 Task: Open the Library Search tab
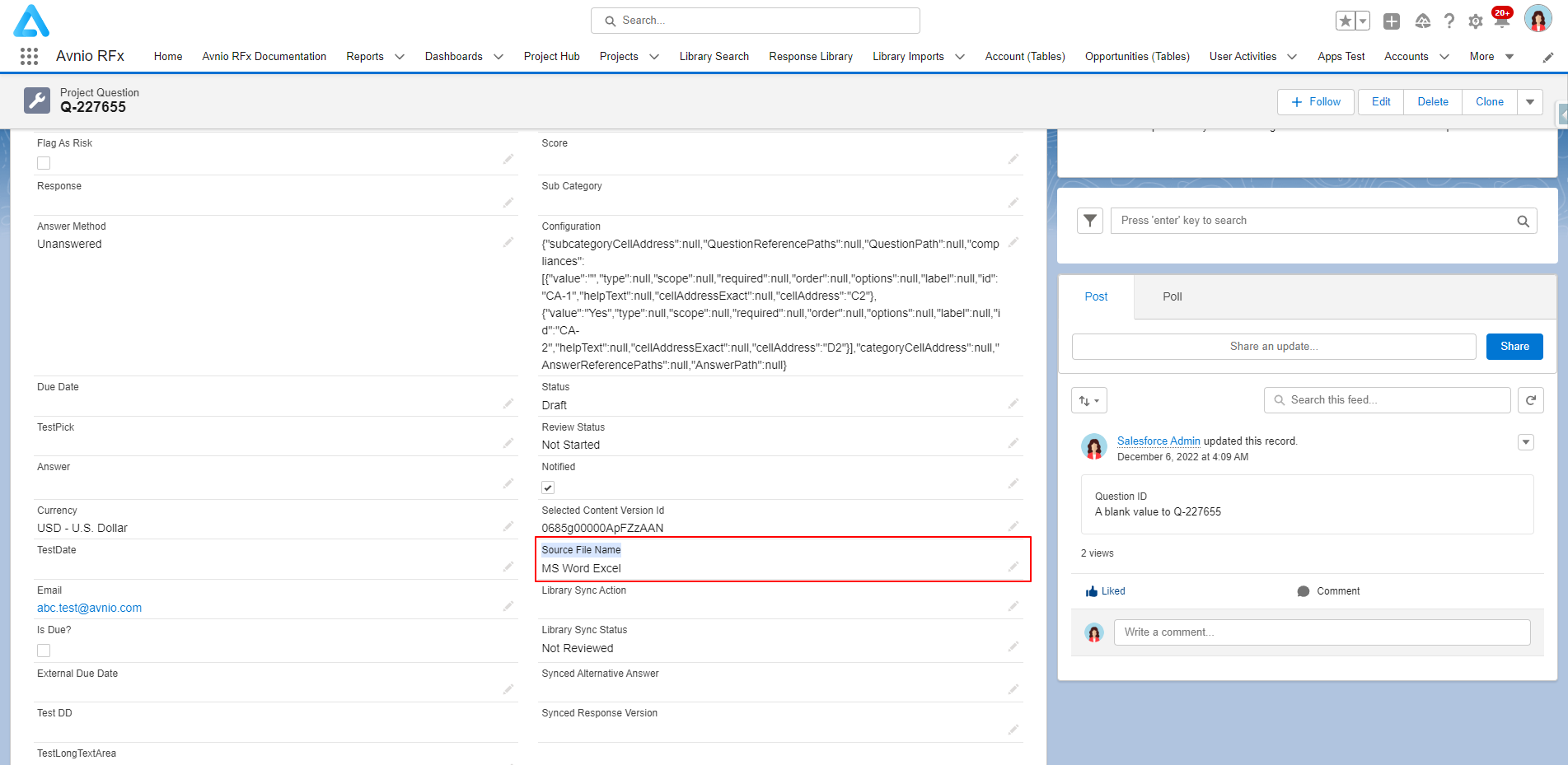pos(714,57)
